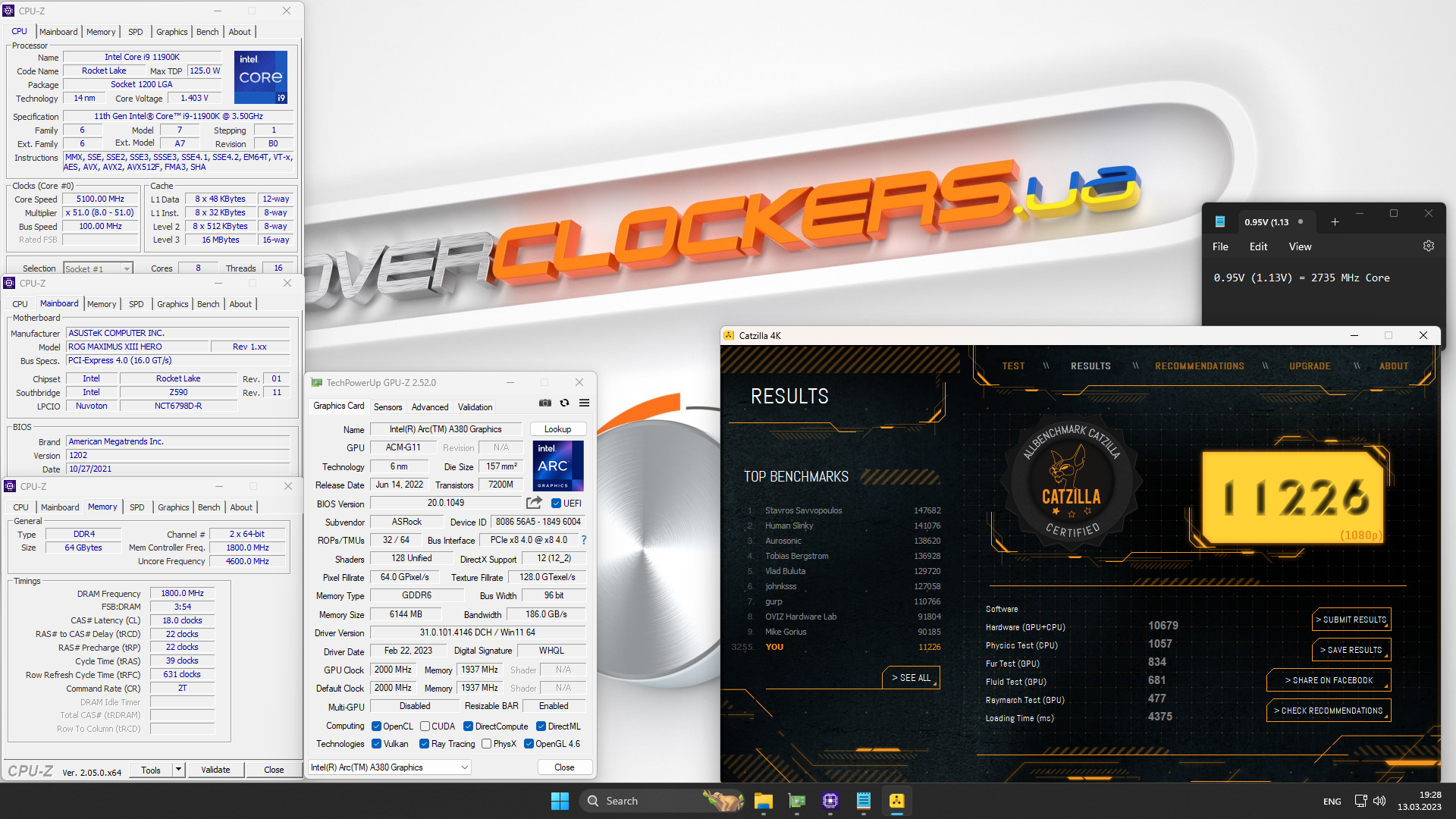Viewport: 1456px width, 819px height.
Task: Go to Catzilla TEST section
Action: pyautogui.click(x=1013, y=366)
